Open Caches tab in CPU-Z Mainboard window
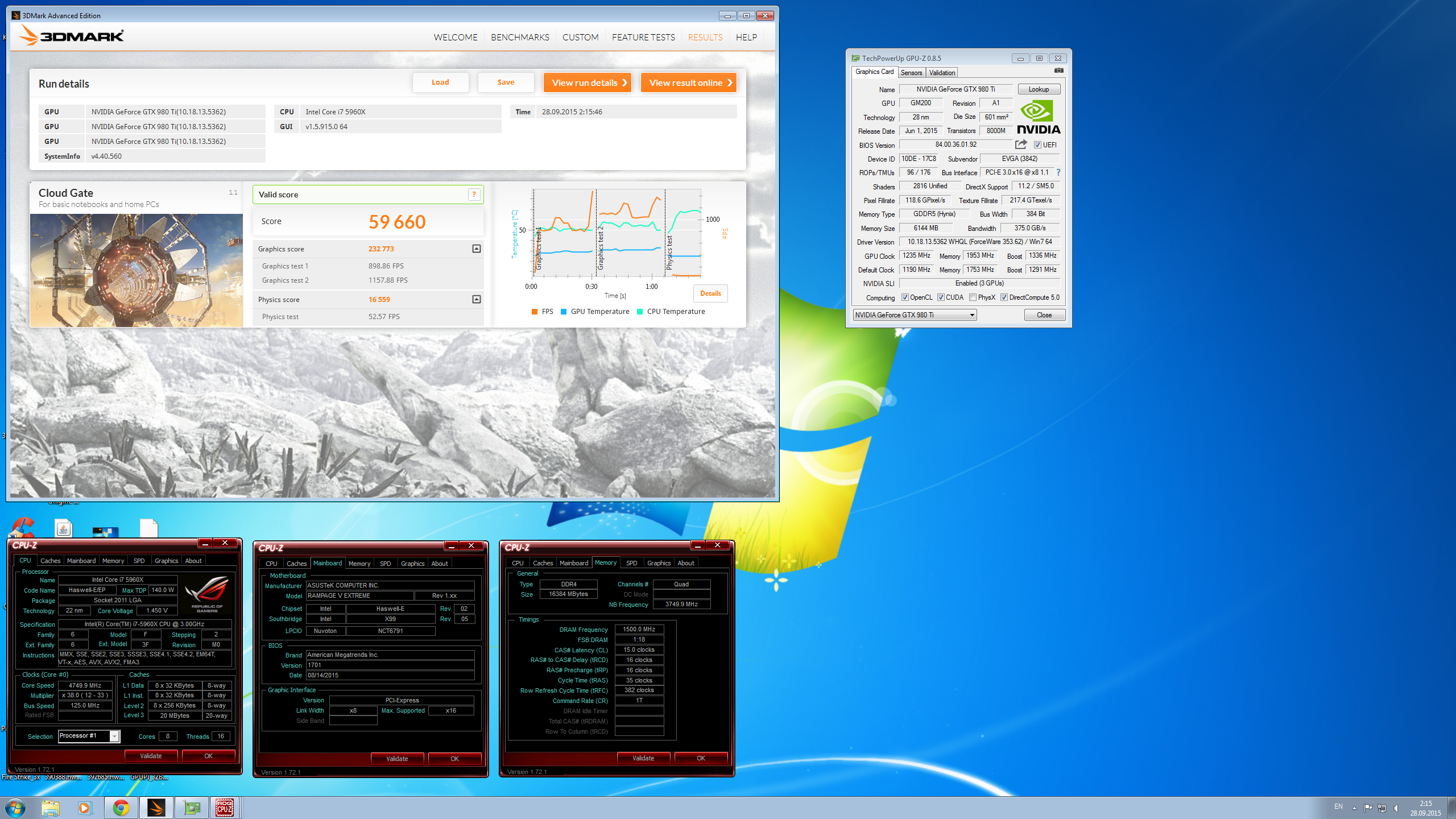This screenshot has height=819, width=1456. point(296,564)
